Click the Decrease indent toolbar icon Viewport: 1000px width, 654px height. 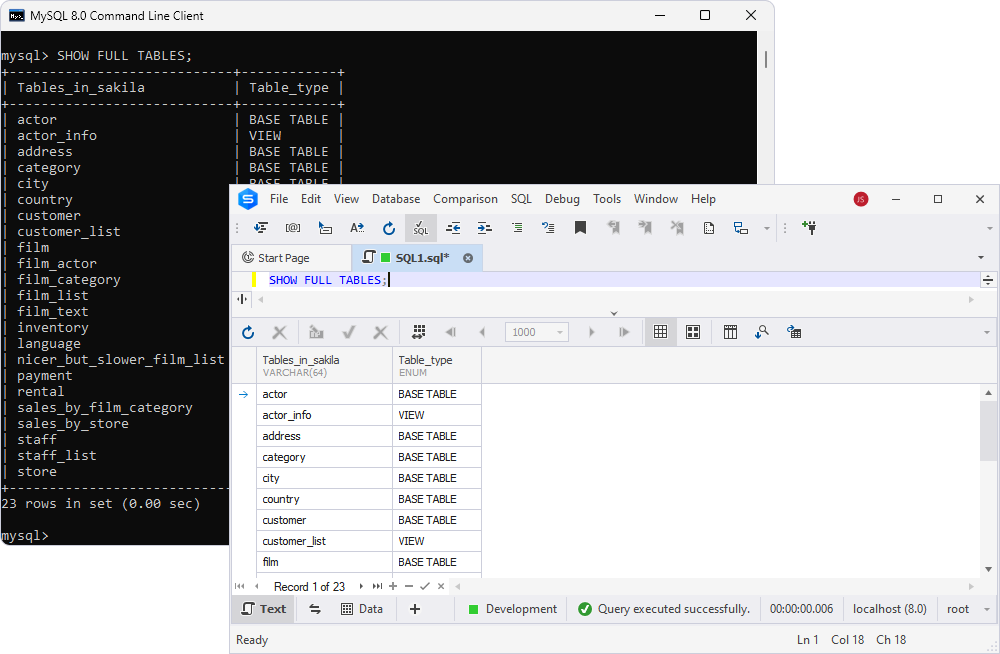coord(453,228)
